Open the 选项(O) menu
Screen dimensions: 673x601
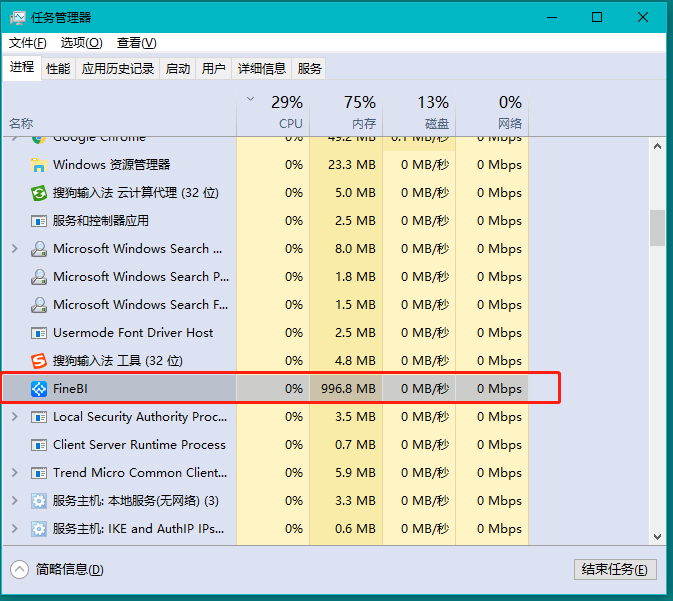point(82,43)
